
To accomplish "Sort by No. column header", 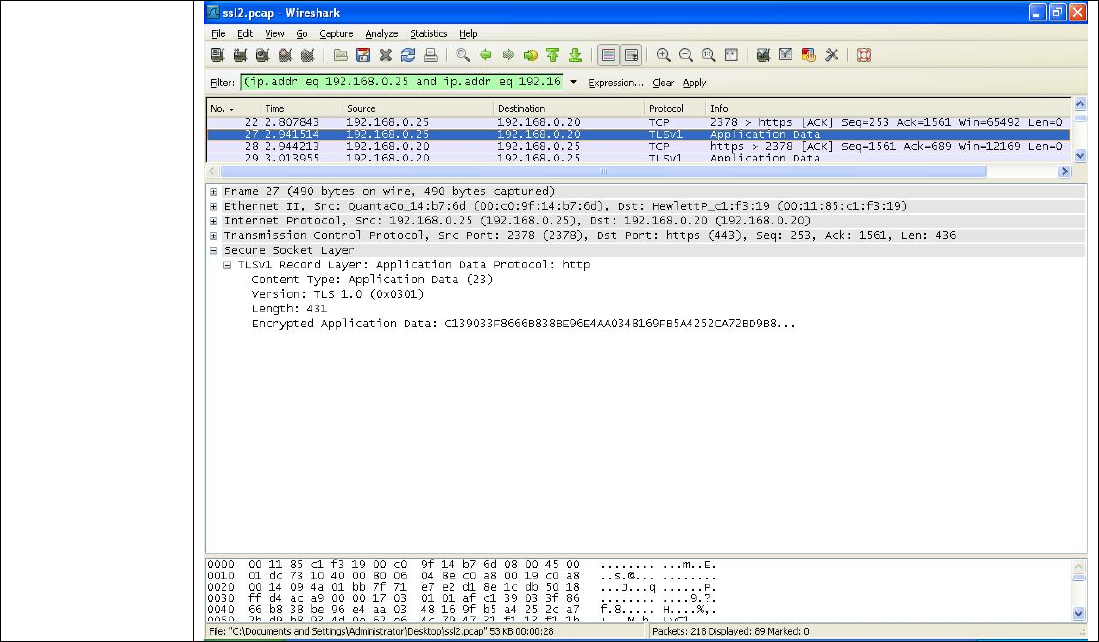I will [x=233, y=109].
